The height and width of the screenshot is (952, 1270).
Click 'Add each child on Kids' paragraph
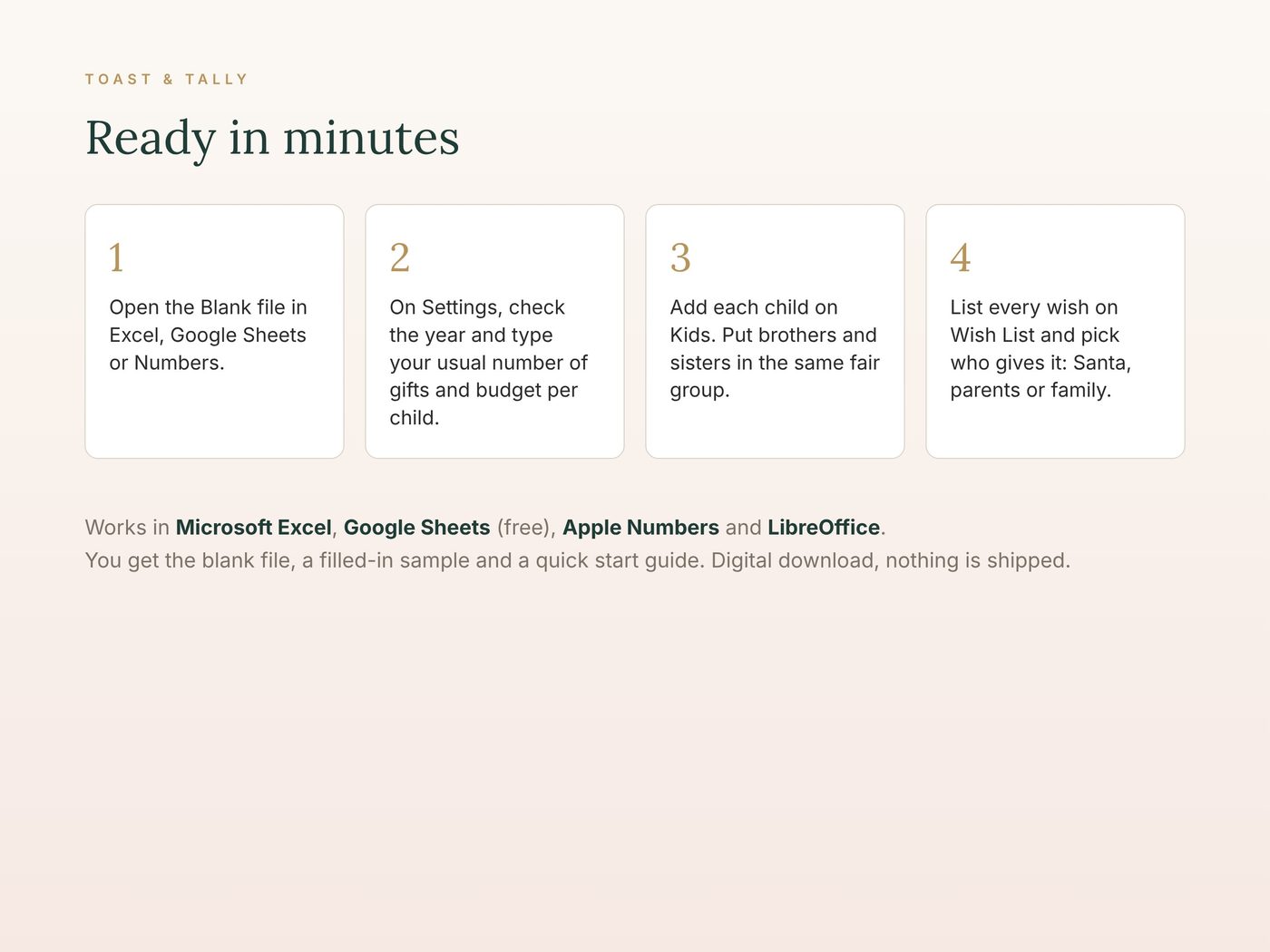point(775,349)
